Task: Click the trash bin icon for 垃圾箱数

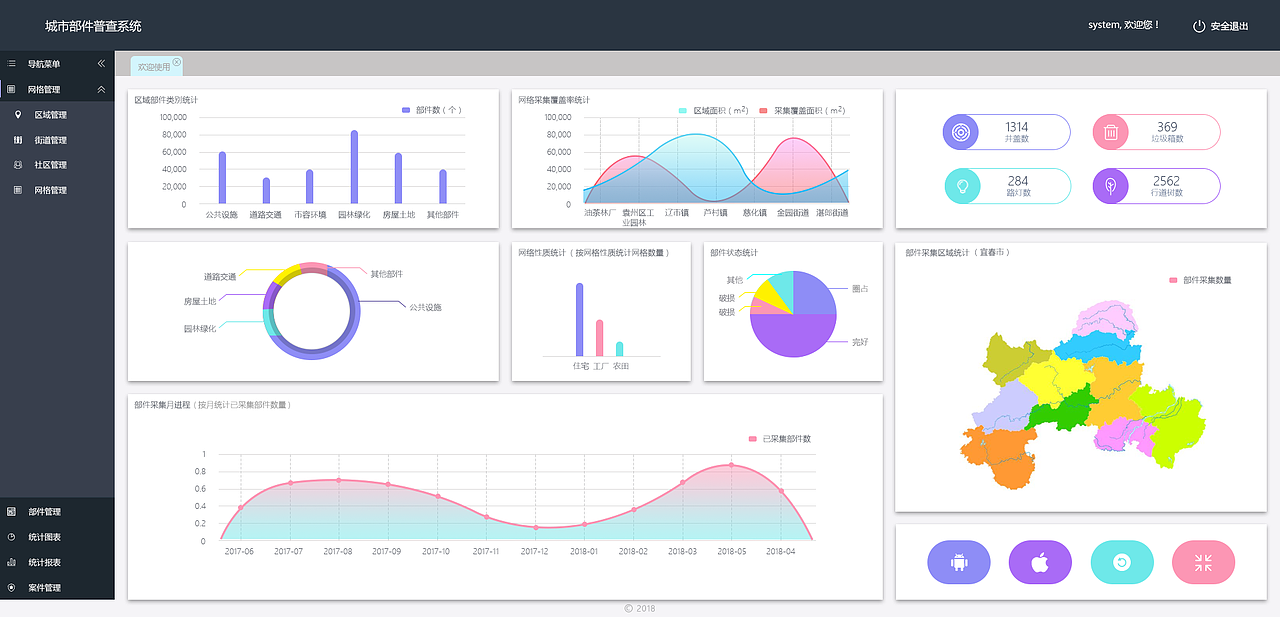Action: click(1111, 132)
